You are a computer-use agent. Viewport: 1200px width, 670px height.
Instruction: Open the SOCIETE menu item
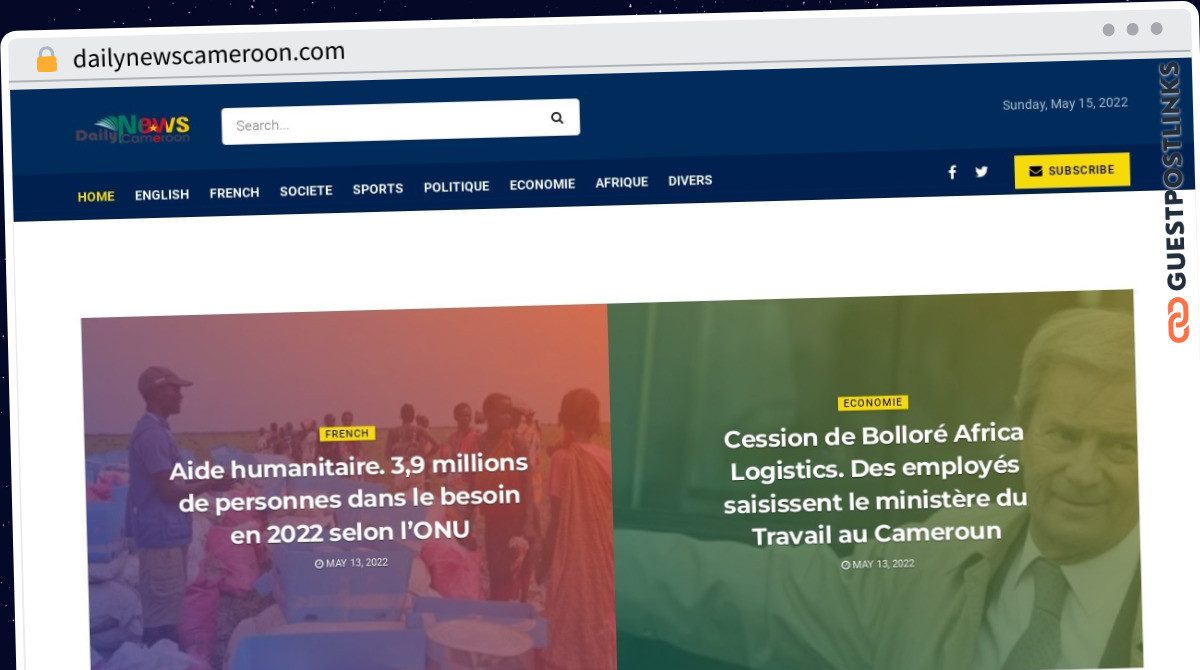click(x=306, y=191)
